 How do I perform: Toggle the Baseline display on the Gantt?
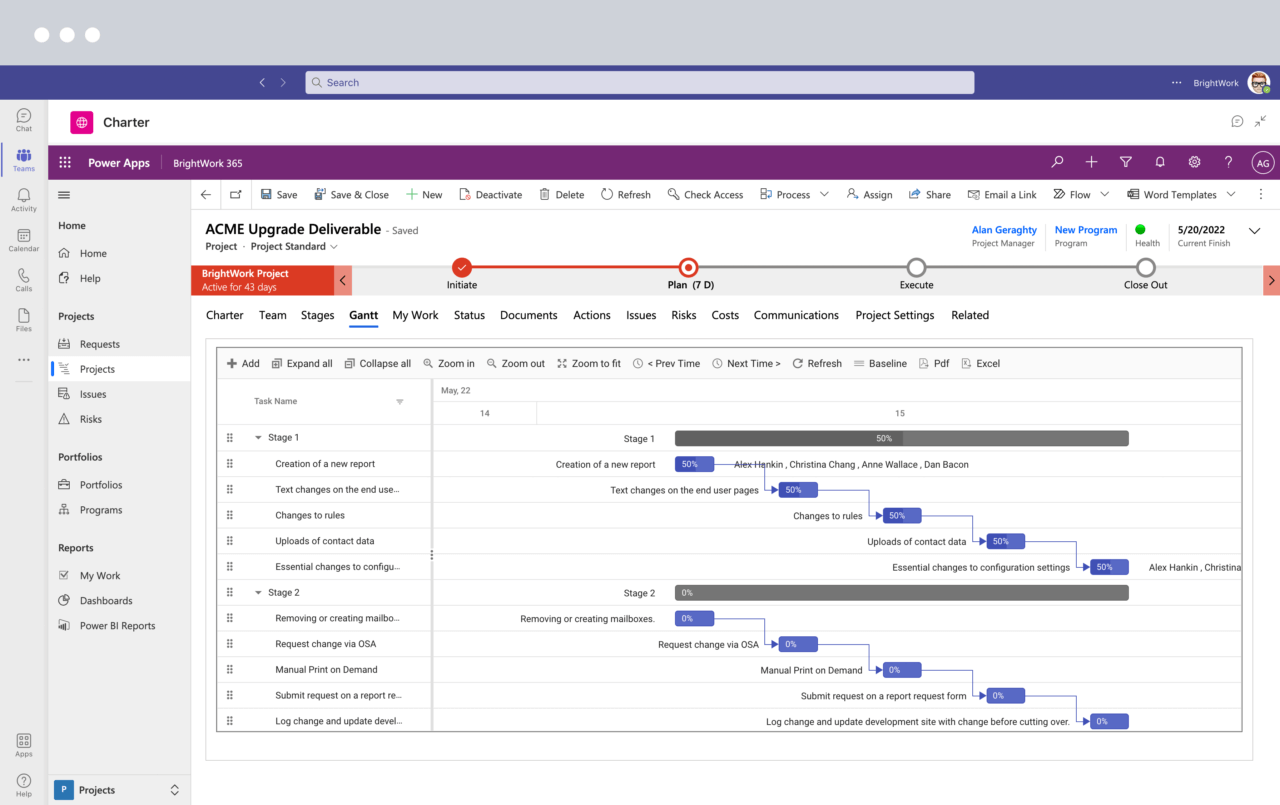tap(880, 363)
